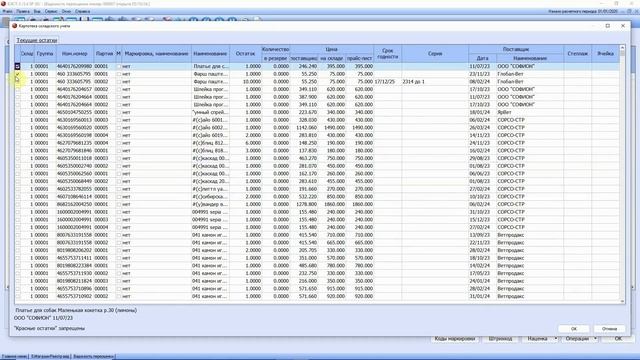Click the Отмена button
This screenshot has width=640, height=360.
(609, 329)
